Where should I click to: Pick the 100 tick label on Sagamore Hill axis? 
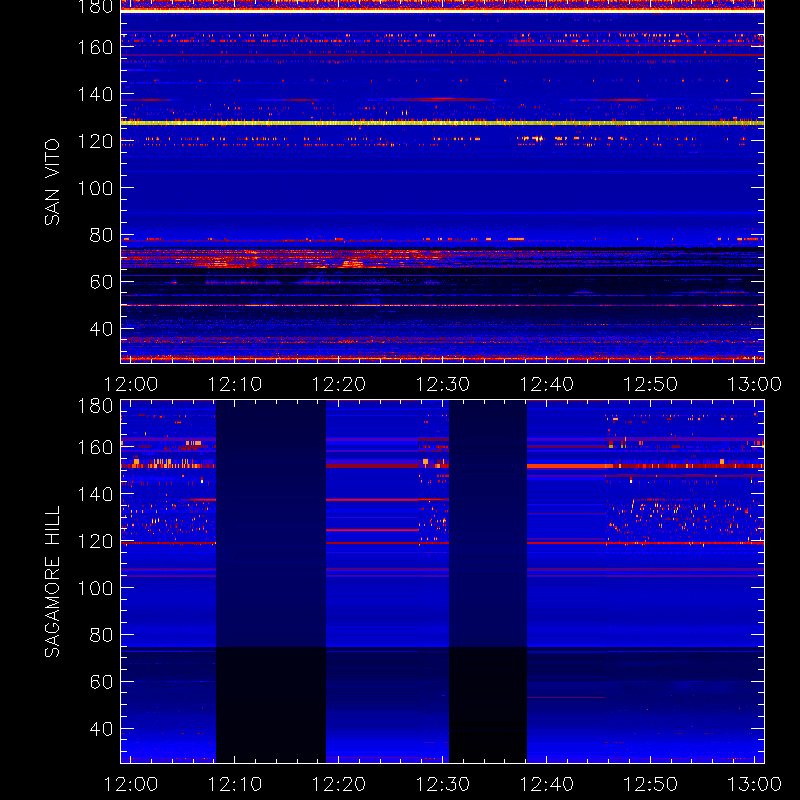pyautogui.click(x=95, y=588)
